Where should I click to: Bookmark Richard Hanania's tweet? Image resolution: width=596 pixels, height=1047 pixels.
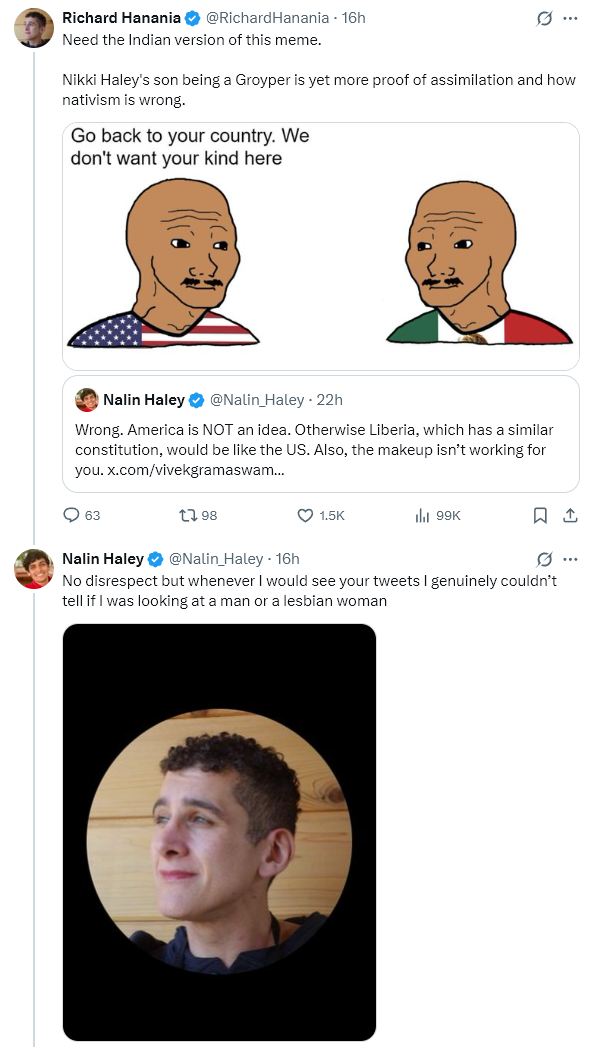coord(541,515)
